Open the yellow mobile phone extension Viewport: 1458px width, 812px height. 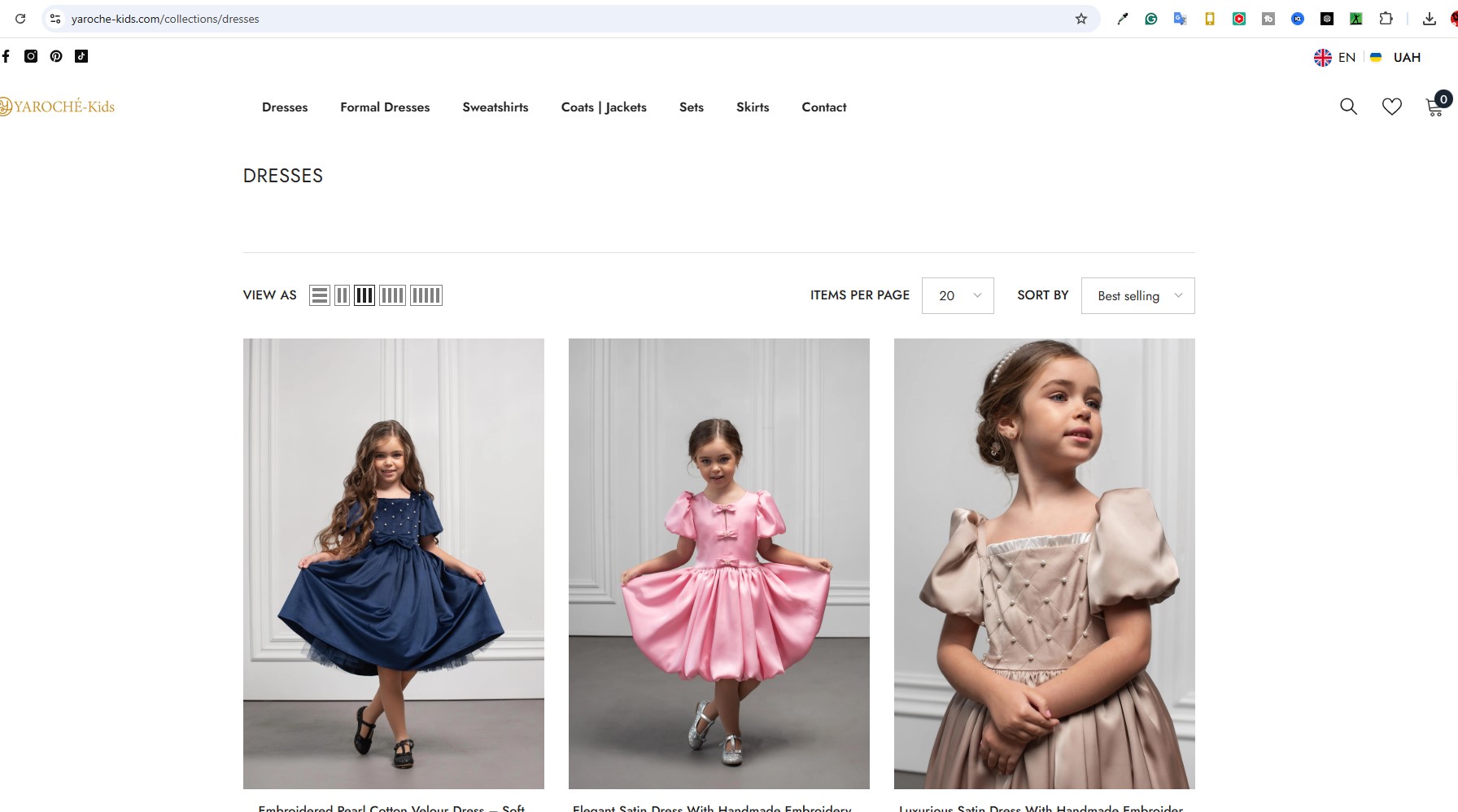click(x=1210, y=19)
